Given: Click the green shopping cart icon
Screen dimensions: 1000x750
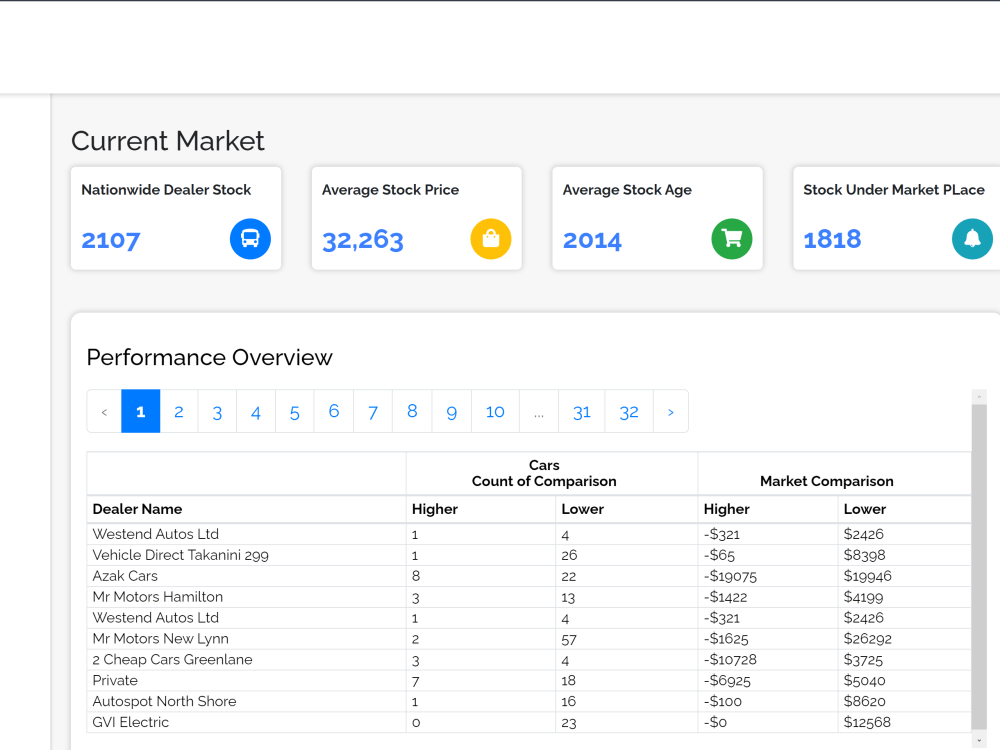Looking at the screenshot, I should pos(732,239).
